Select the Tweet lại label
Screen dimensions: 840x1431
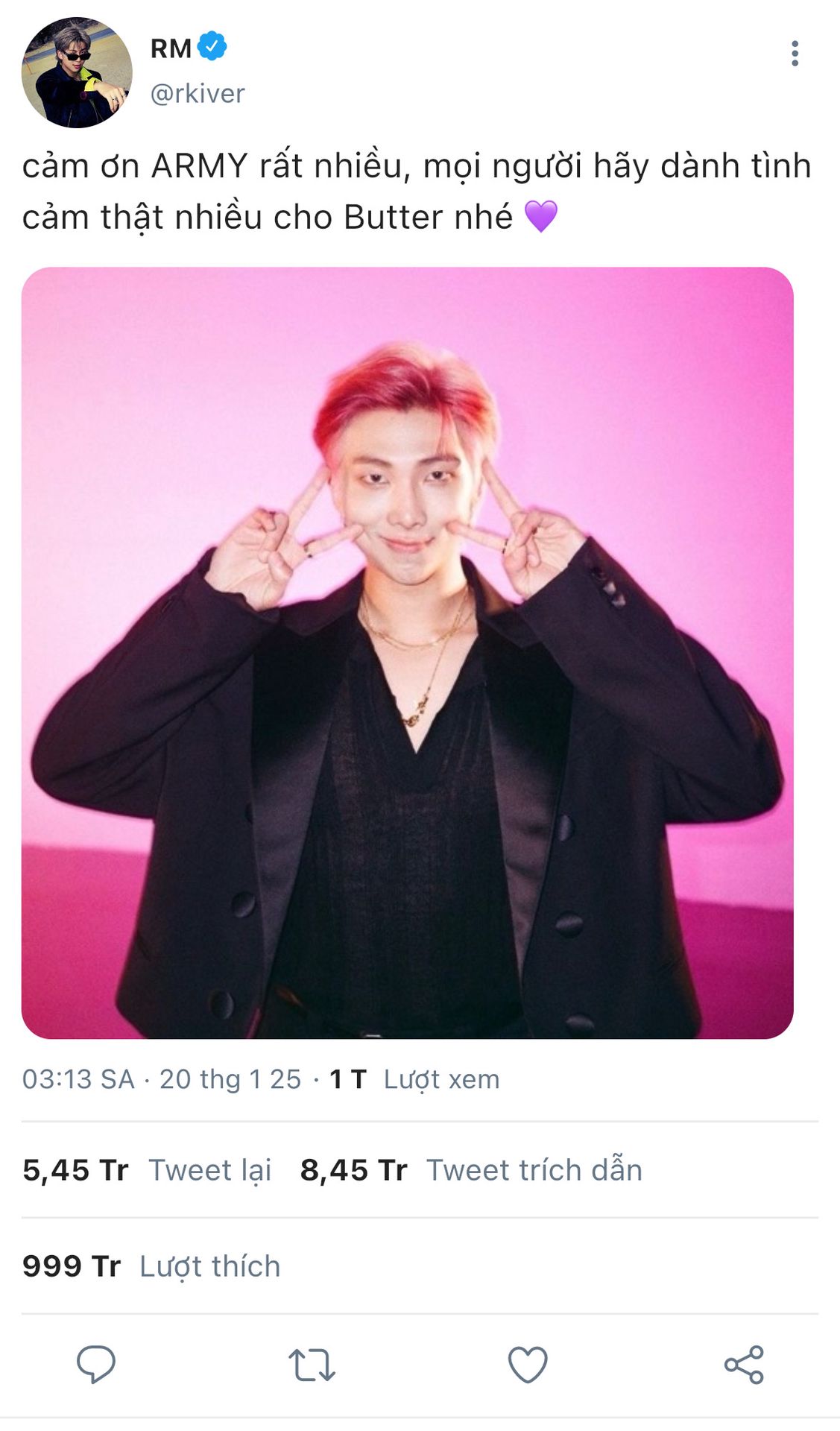(210, 1171)
